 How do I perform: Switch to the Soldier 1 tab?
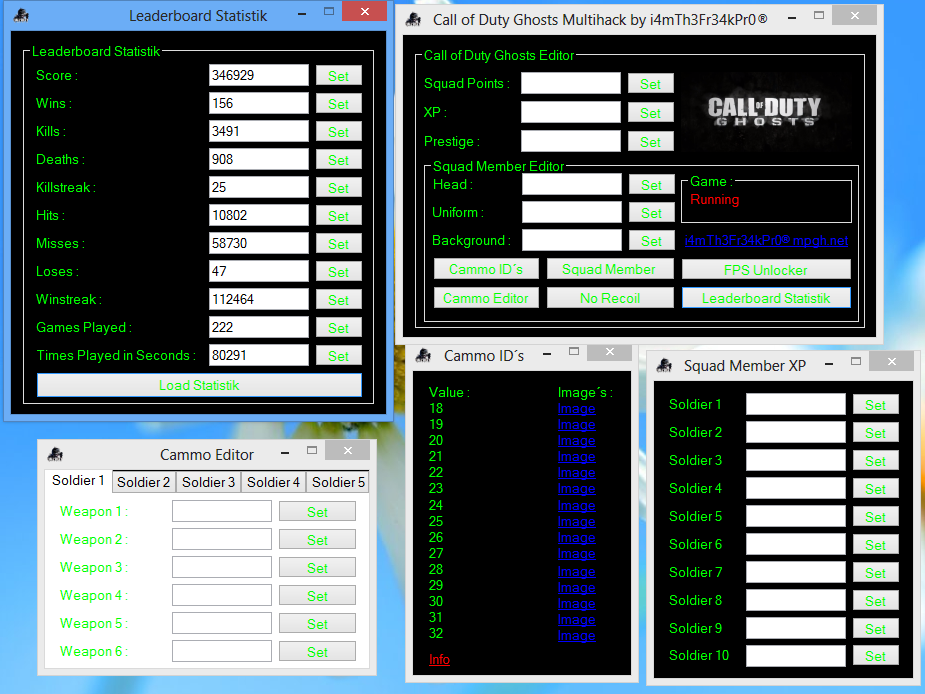pyautogui.click(x=78, y=481)
